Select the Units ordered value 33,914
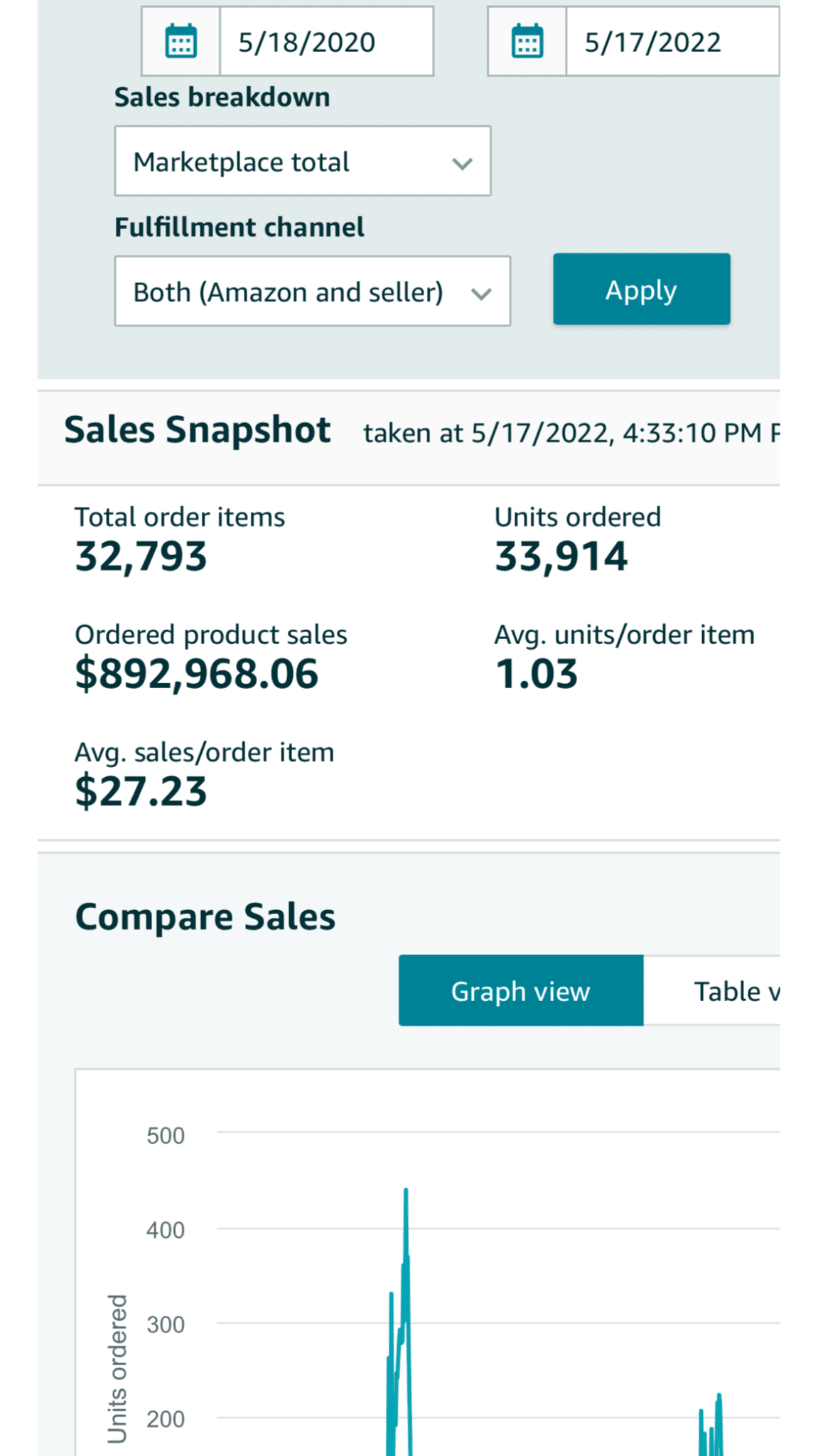 click(x=561, y=556)
